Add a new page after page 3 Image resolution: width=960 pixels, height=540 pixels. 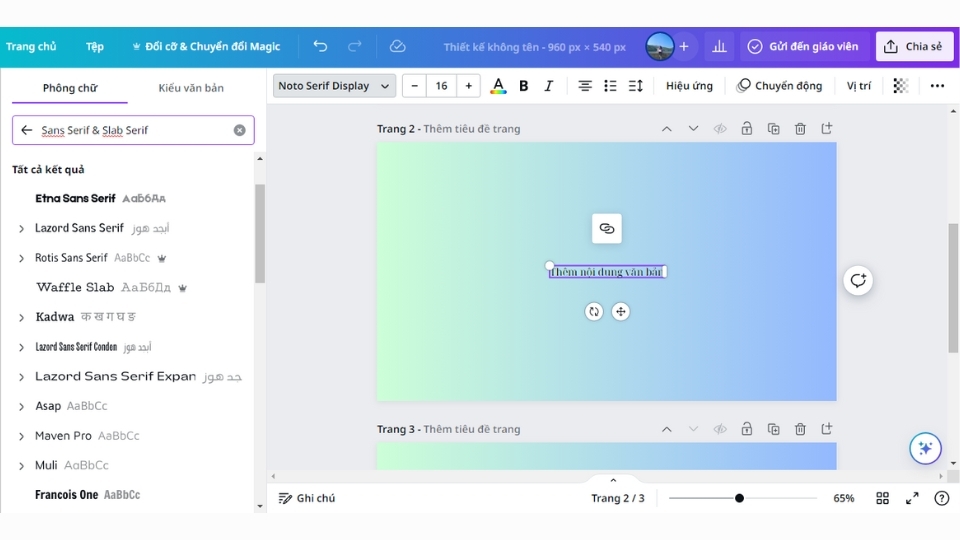tap(827, 429)
